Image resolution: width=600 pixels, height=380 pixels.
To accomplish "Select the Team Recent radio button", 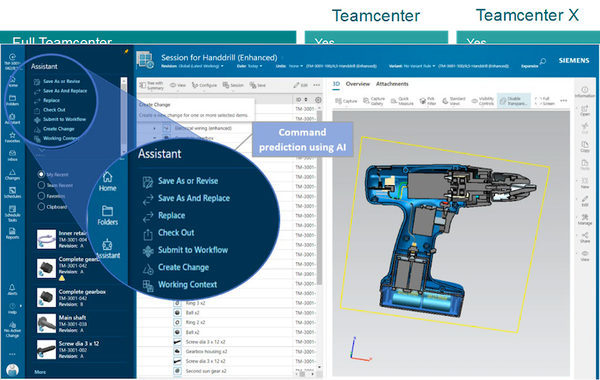I will click(41, 185).
